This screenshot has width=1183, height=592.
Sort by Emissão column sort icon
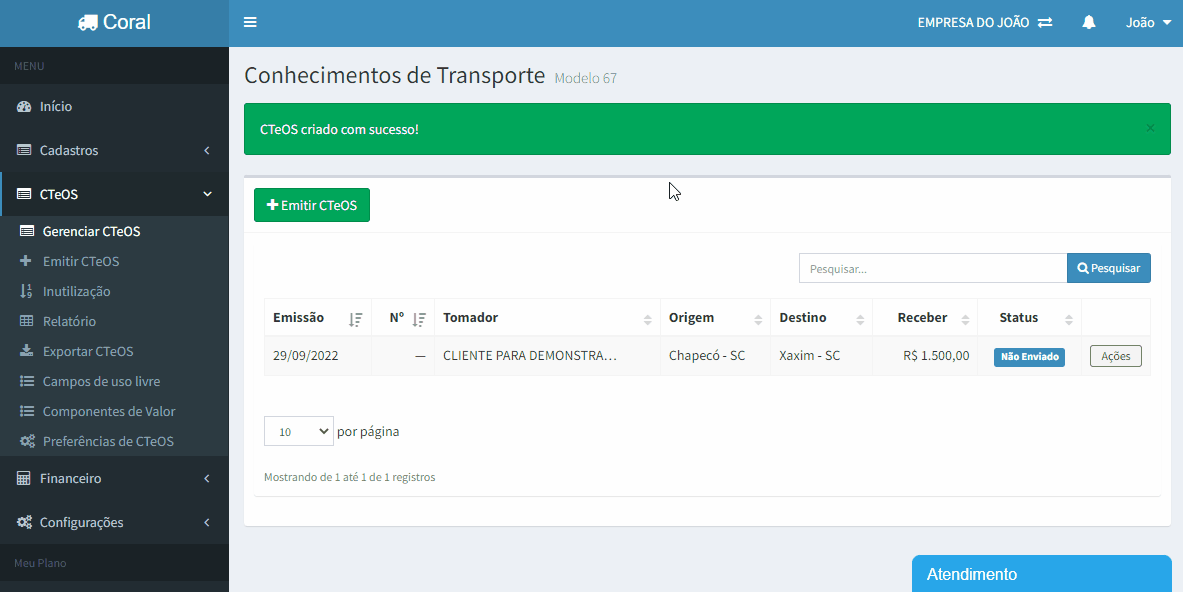coord(355,319)
